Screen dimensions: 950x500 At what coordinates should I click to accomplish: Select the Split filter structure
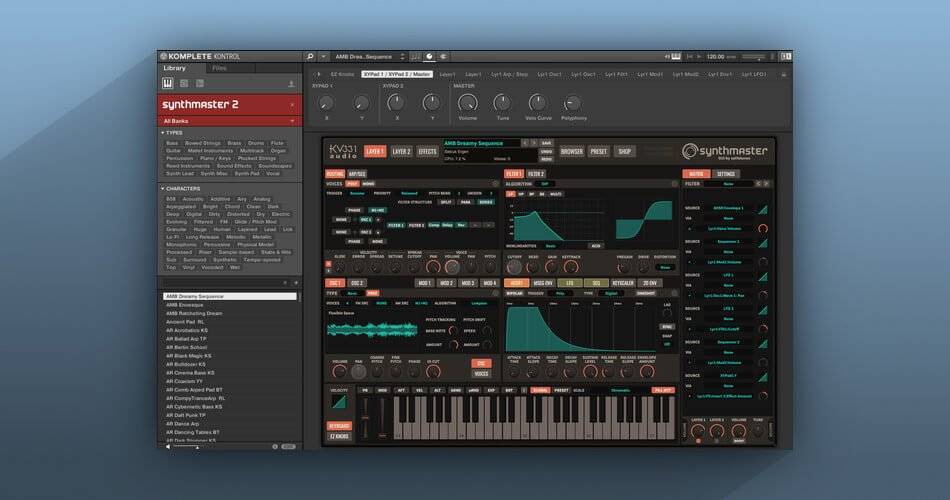click(446, 202)
